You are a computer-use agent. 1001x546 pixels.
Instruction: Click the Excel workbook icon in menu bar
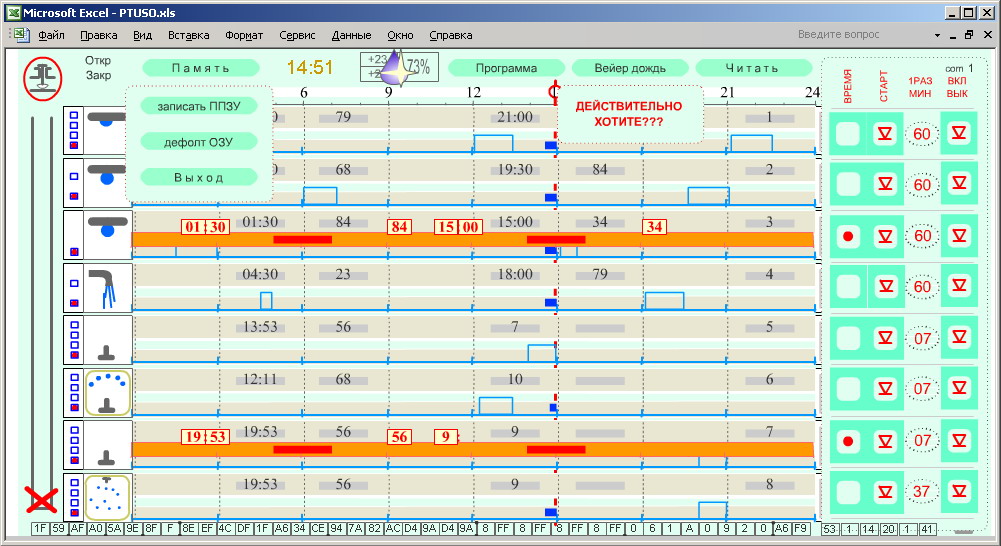click(19, 35)
